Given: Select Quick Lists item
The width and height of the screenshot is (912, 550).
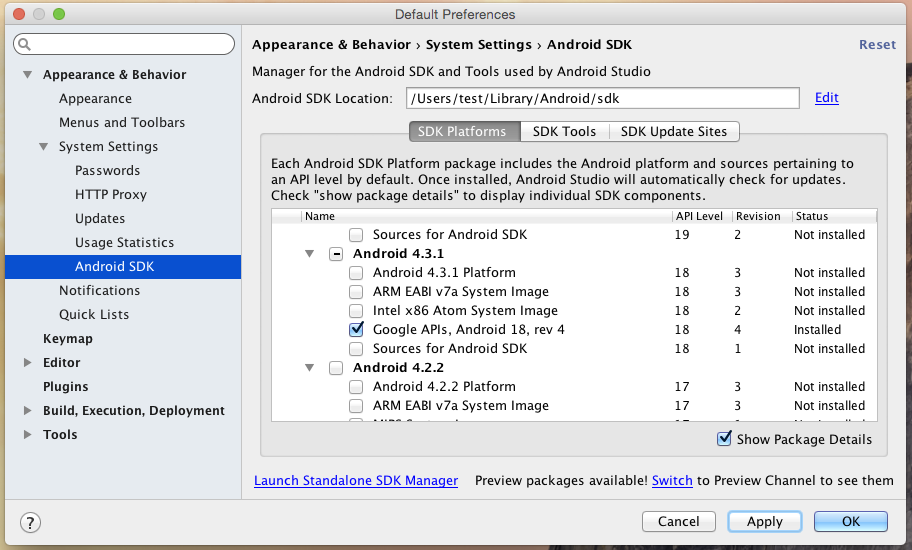Looking at the screenshot, I should pos(94,315).
